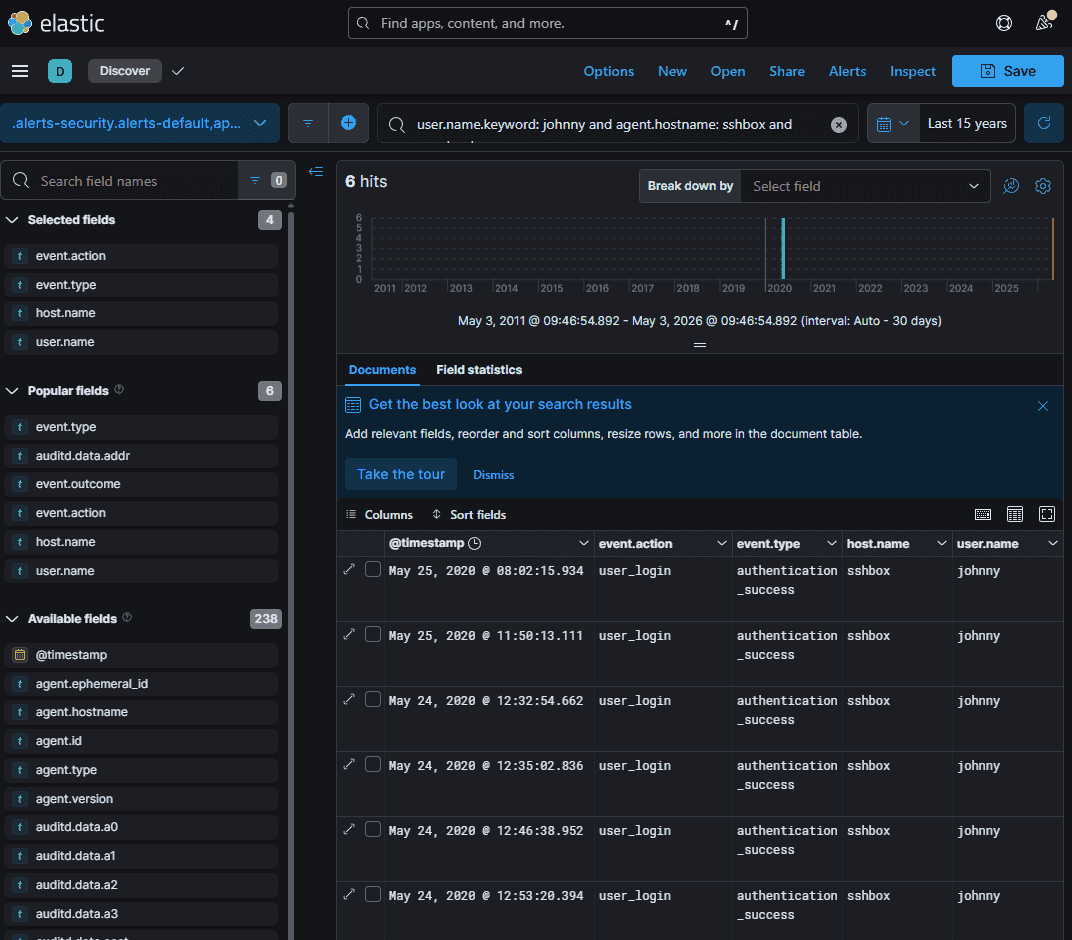Image resolution: width=1072 pixels, height=940 pixels.
Task: Collapse the field list sidebar
Action: pos(316,172)
